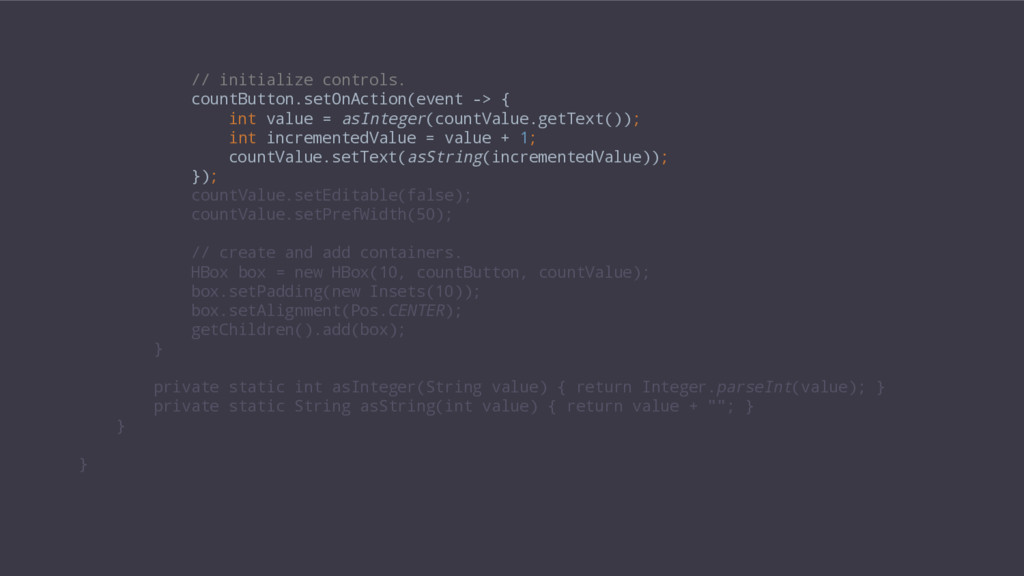Screen dimensions: 1024x576
Task: Click the private static String asString method
Action: point(453,406)
